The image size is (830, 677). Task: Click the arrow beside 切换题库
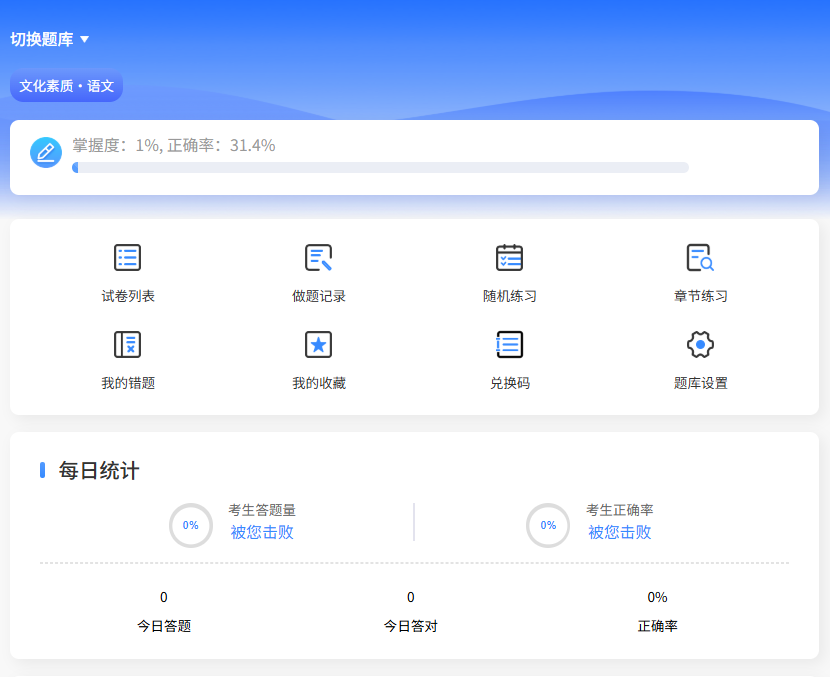pos(85,40)
